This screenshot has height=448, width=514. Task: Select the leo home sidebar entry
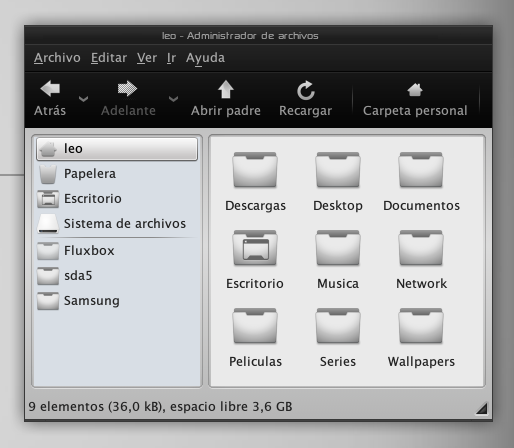[117, 149]
